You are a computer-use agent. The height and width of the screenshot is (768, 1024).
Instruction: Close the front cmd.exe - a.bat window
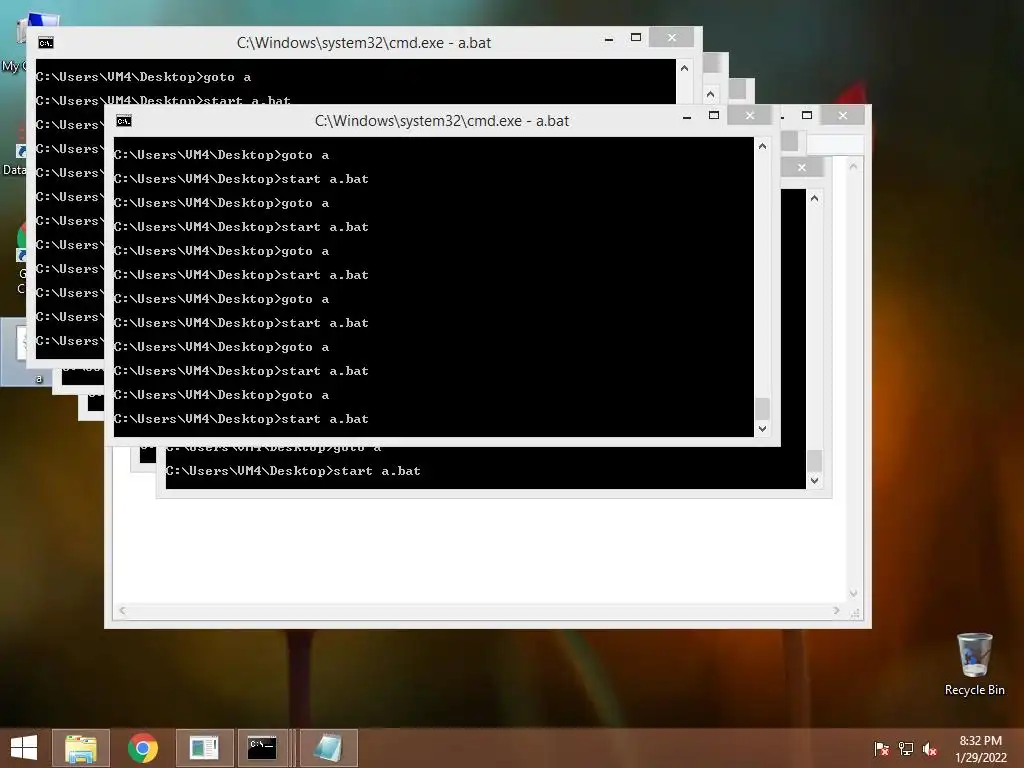click(x=750, y=116)
